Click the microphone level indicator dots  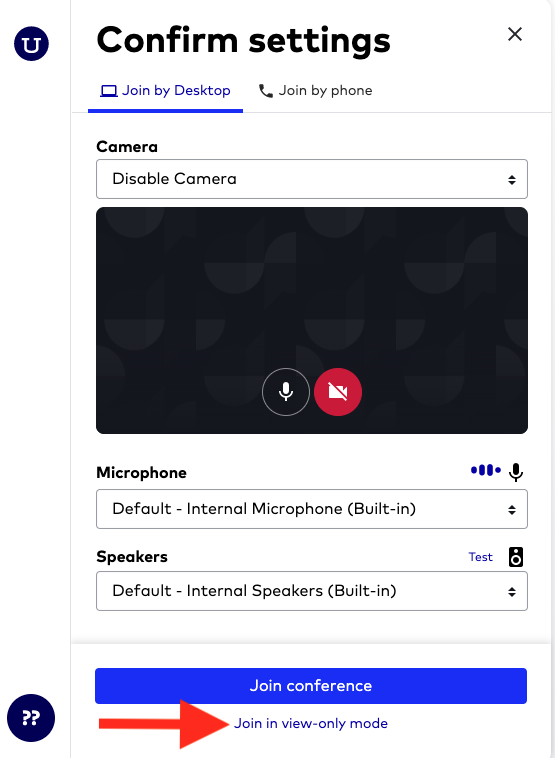click(x=486, y=470)
